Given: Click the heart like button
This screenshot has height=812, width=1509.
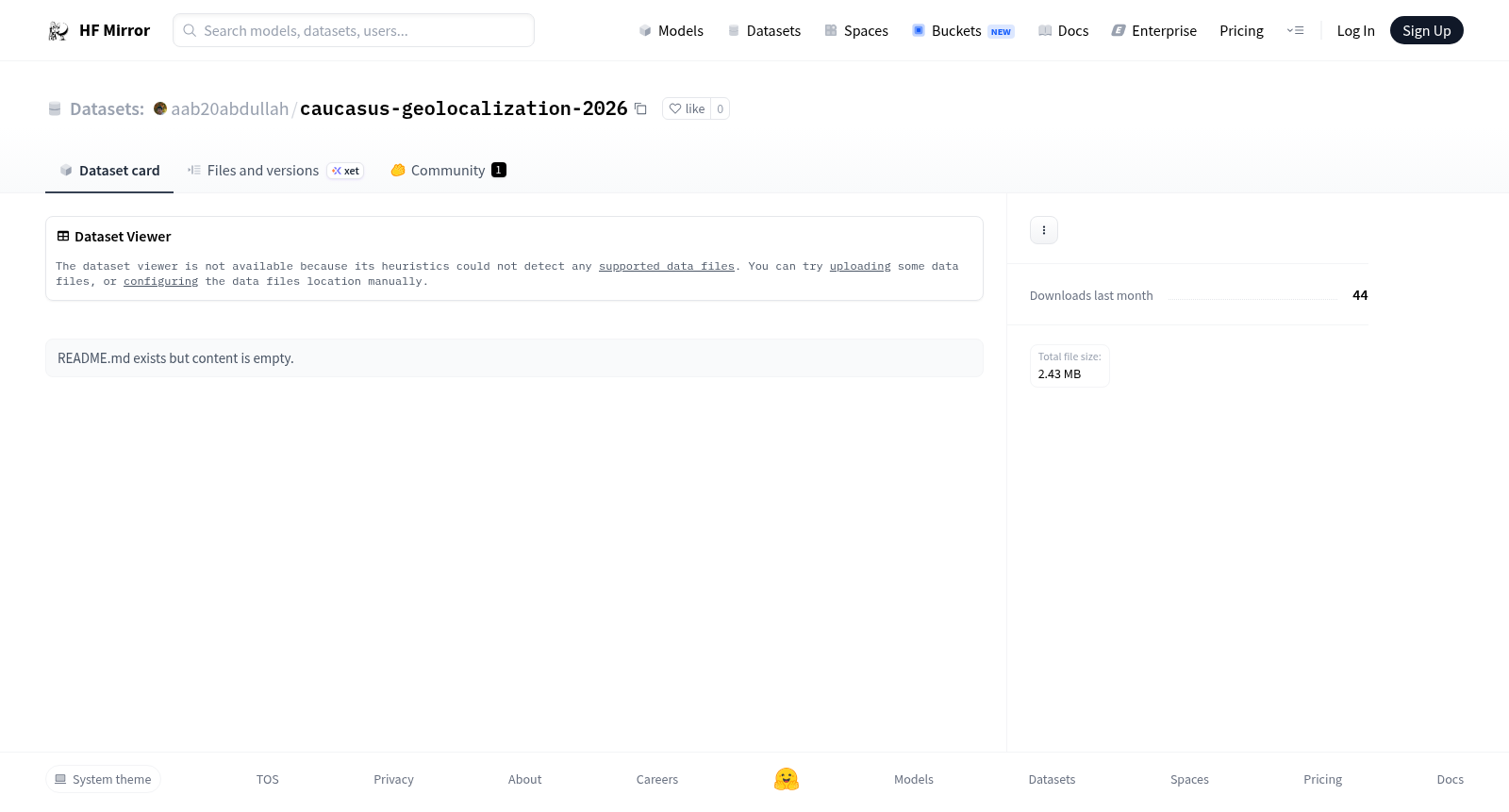Looking at the screenshot, I should pos(687,108).
